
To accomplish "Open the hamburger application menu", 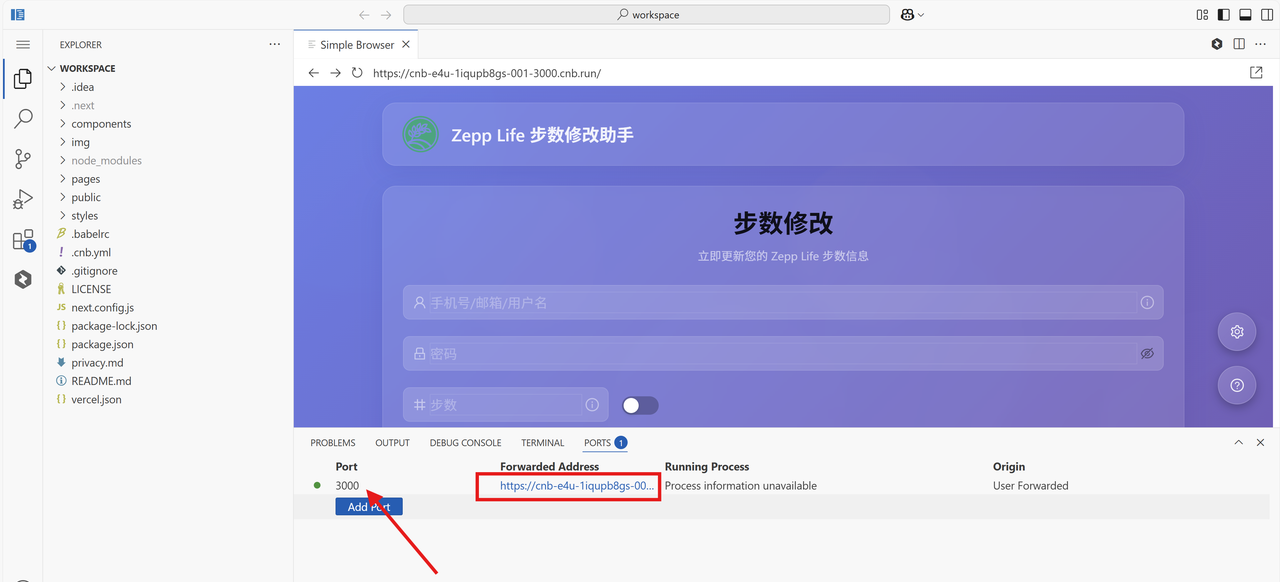I will [22, 45].
